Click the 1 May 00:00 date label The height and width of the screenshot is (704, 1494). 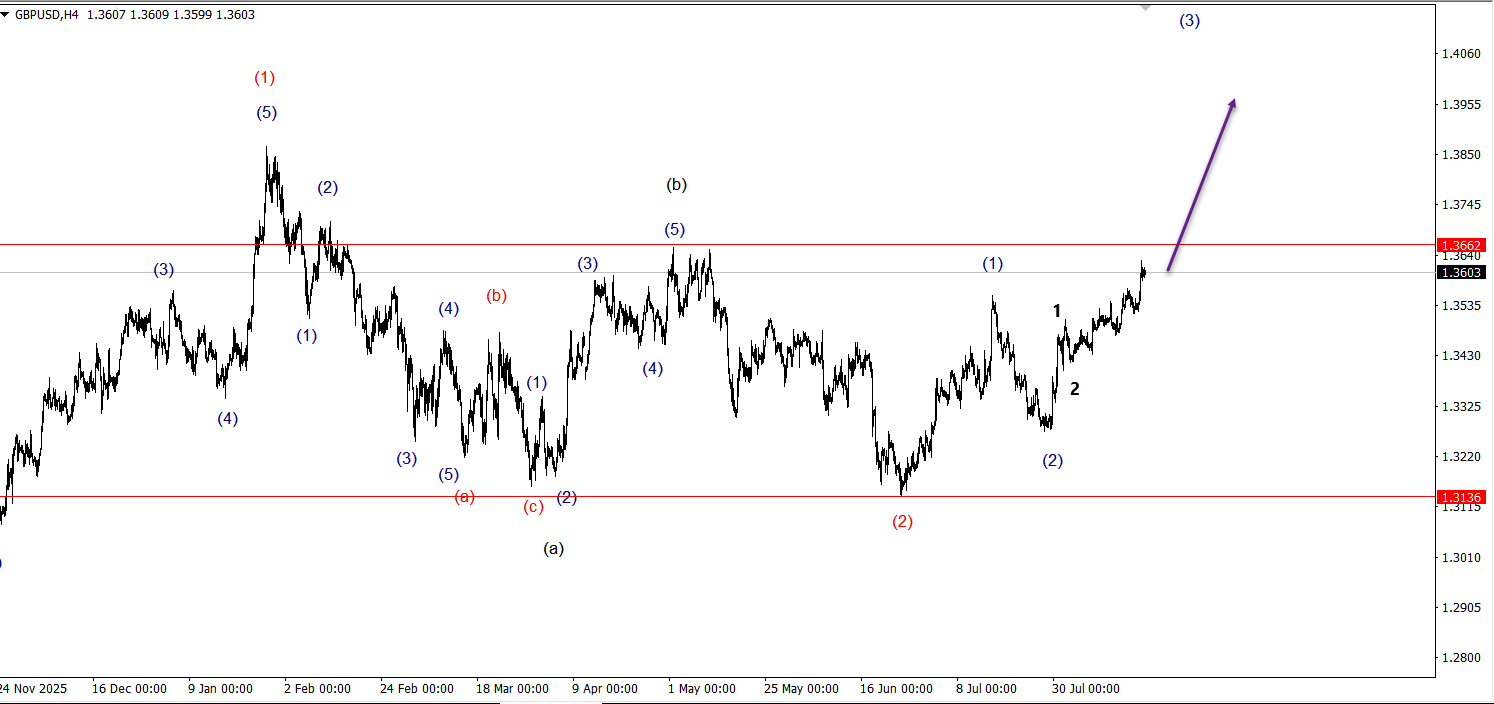pyautogui.click(x=704, y=689)
